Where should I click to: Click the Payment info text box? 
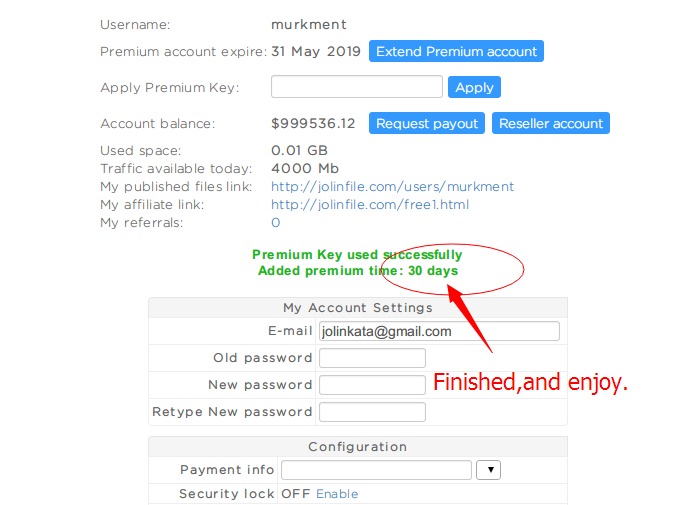point(376,470)
